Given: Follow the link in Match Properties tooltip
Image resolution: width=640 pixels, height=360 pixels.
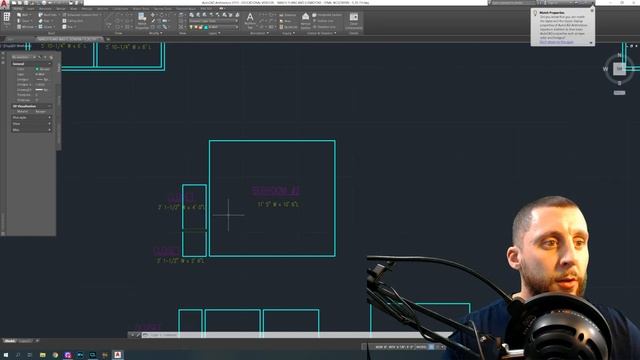Looking at the screenshot, I should tap(556, 42).
